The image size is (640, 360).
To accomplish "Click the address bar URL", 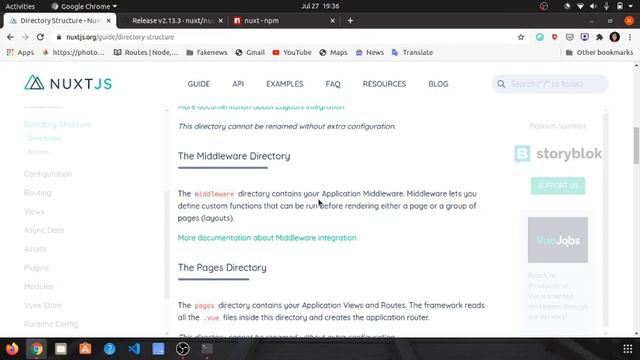I will [120, 37].
